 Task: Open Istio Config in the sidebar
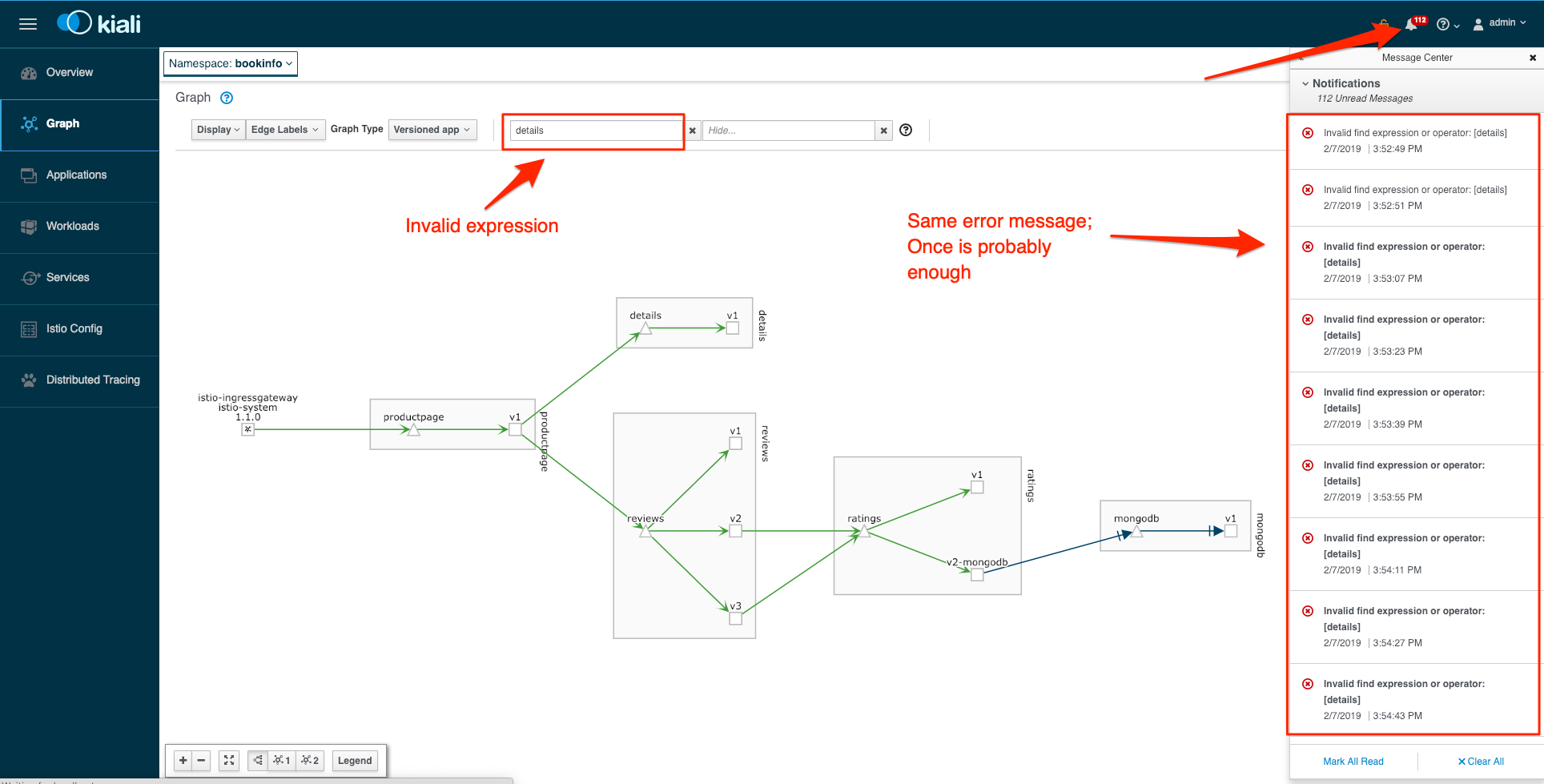point(79,329)
